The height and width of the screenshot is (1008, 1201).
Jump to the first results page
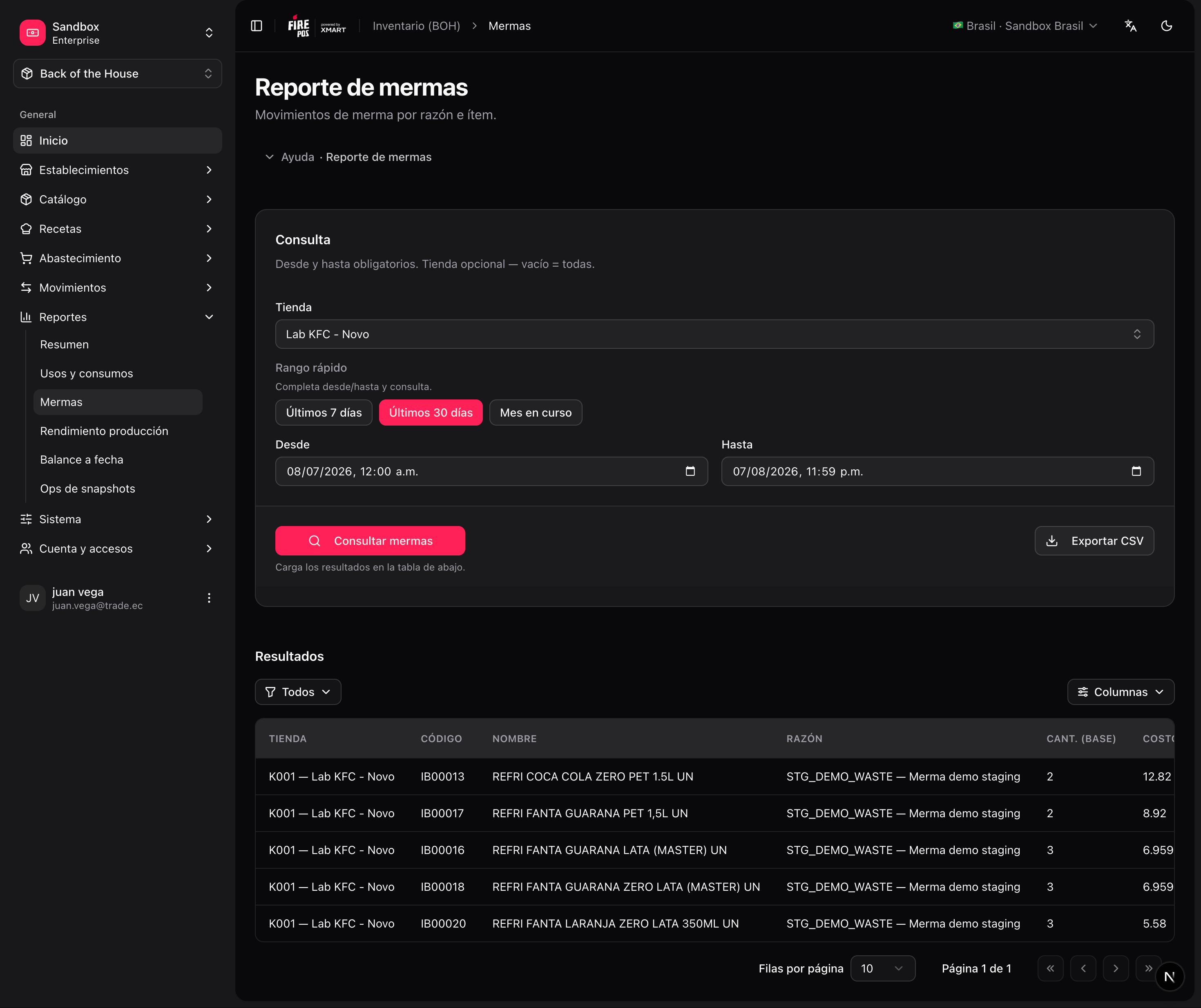click(1051, 968)
